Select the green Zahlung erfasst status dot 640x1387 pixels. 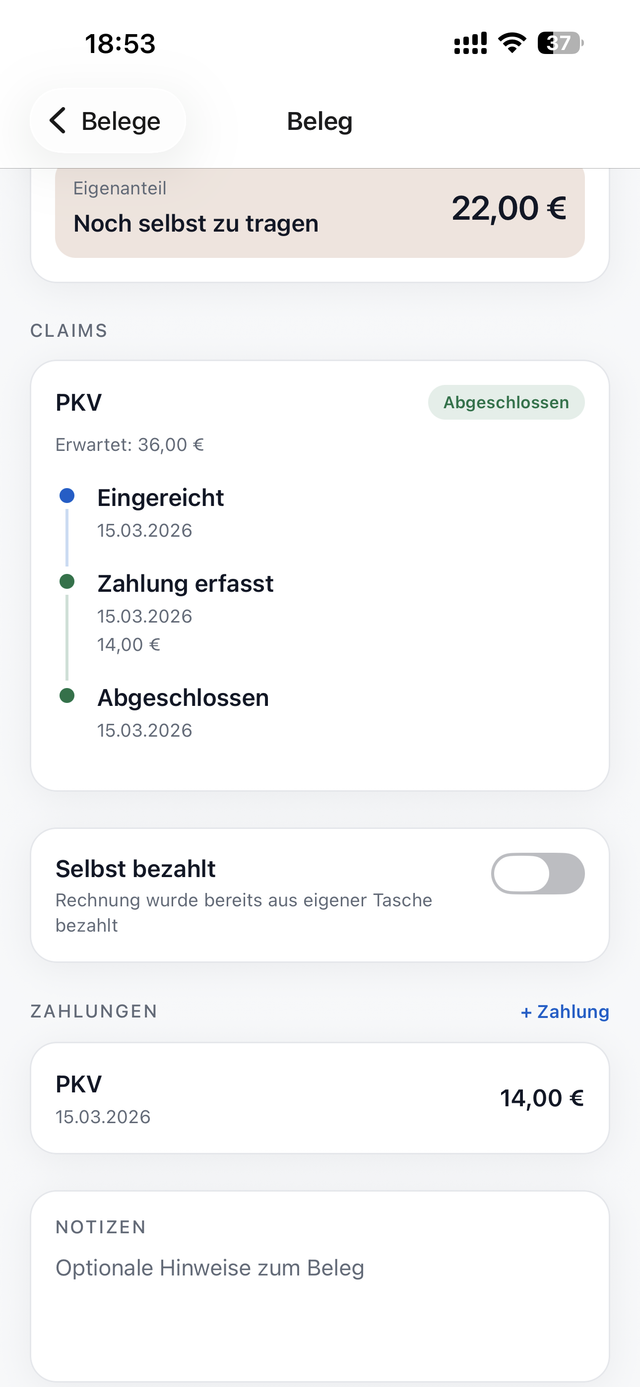pyautogui.click(x=66, y=581)
